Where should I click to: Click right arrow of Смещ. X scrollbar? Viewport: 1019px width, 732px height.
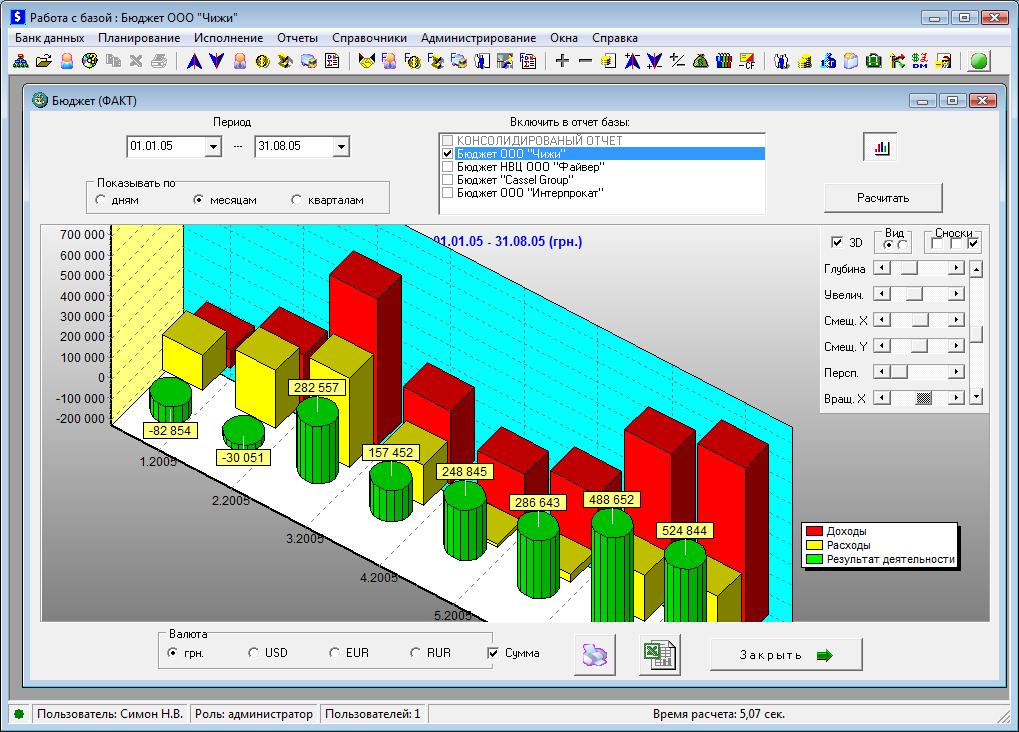[955, 320]
